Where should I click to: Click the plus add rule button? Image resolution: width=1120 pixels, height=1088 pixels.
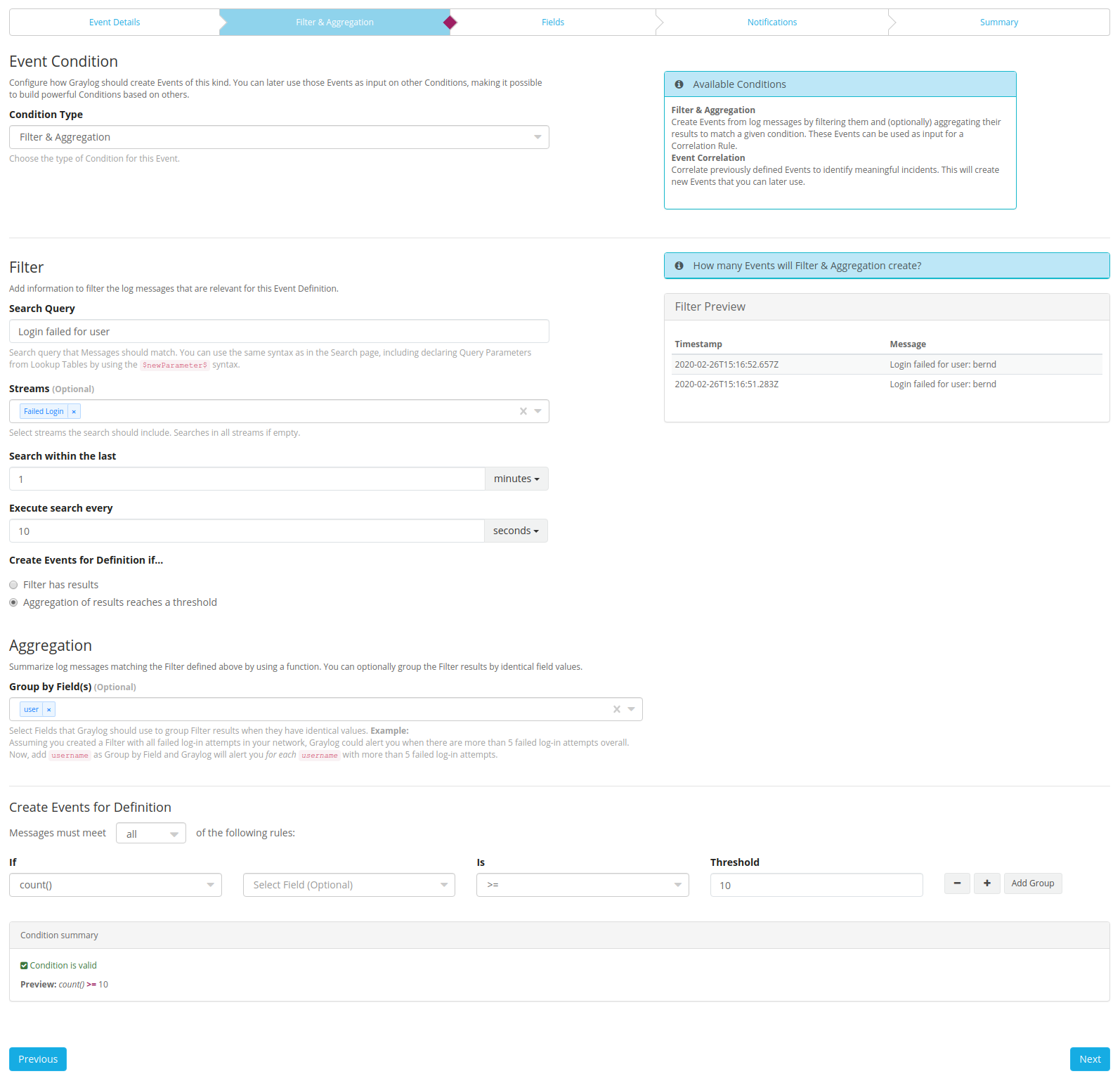coord(986,883)
